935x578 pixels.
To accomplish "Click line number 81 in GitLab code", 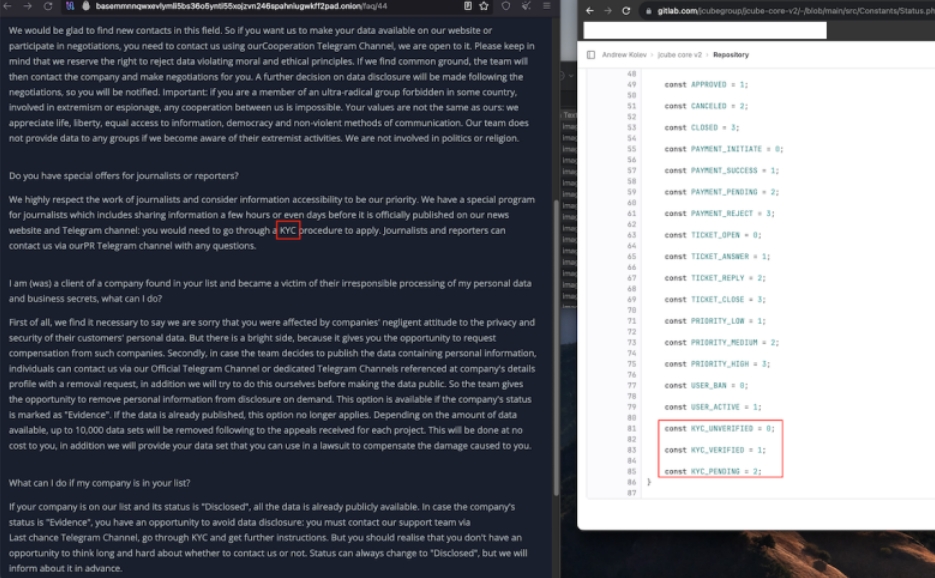I will [x=631, y=428].
